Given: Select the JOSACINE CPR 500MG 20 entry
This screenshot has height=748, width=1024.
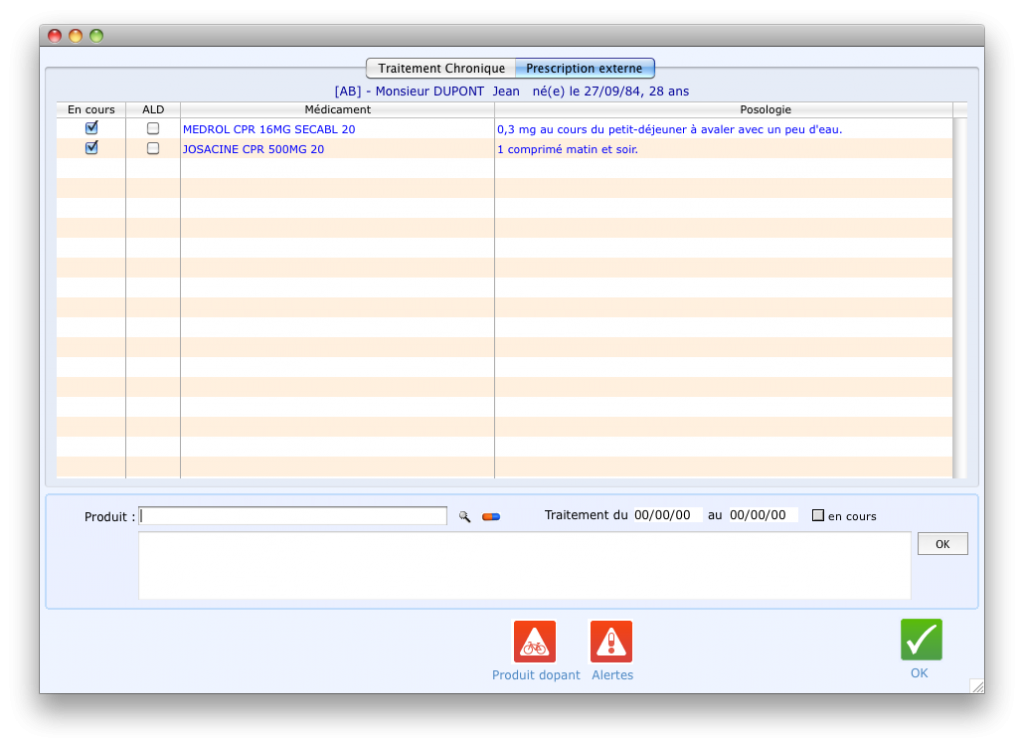Looking at the screenshot, I should (x=253, y=149).
